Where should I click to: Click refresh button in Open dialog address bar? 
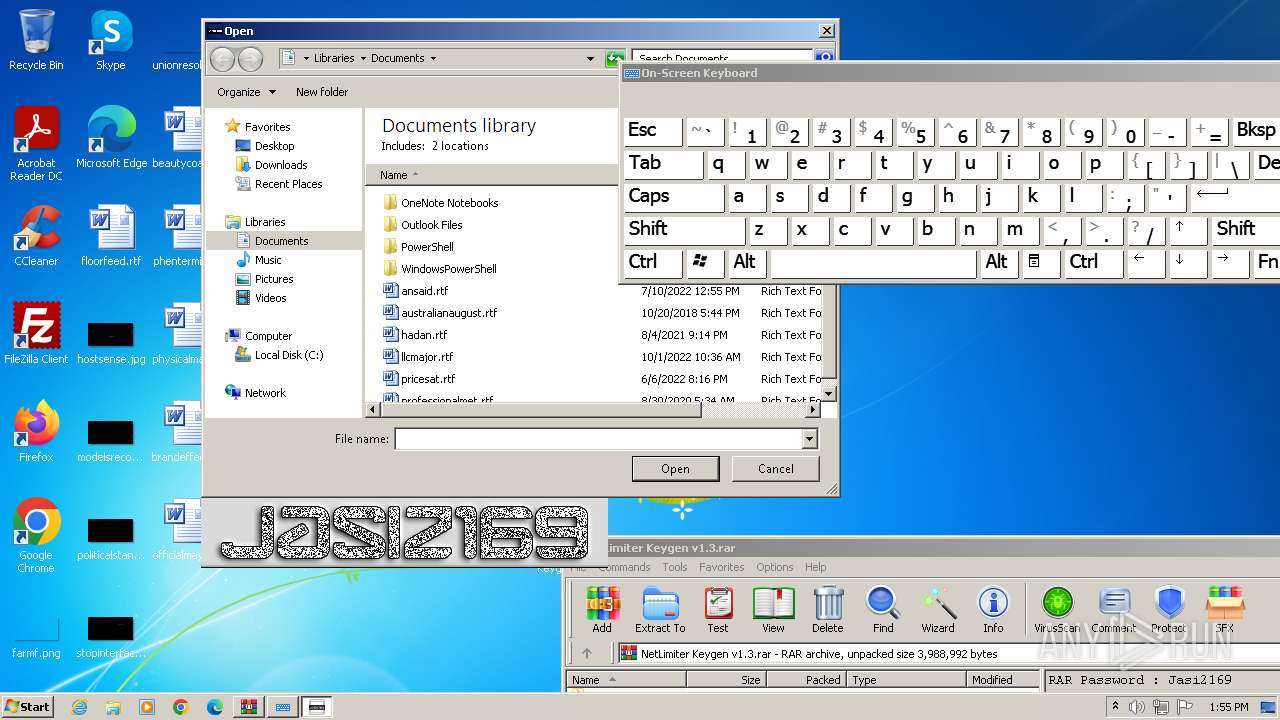click(614, 58)
